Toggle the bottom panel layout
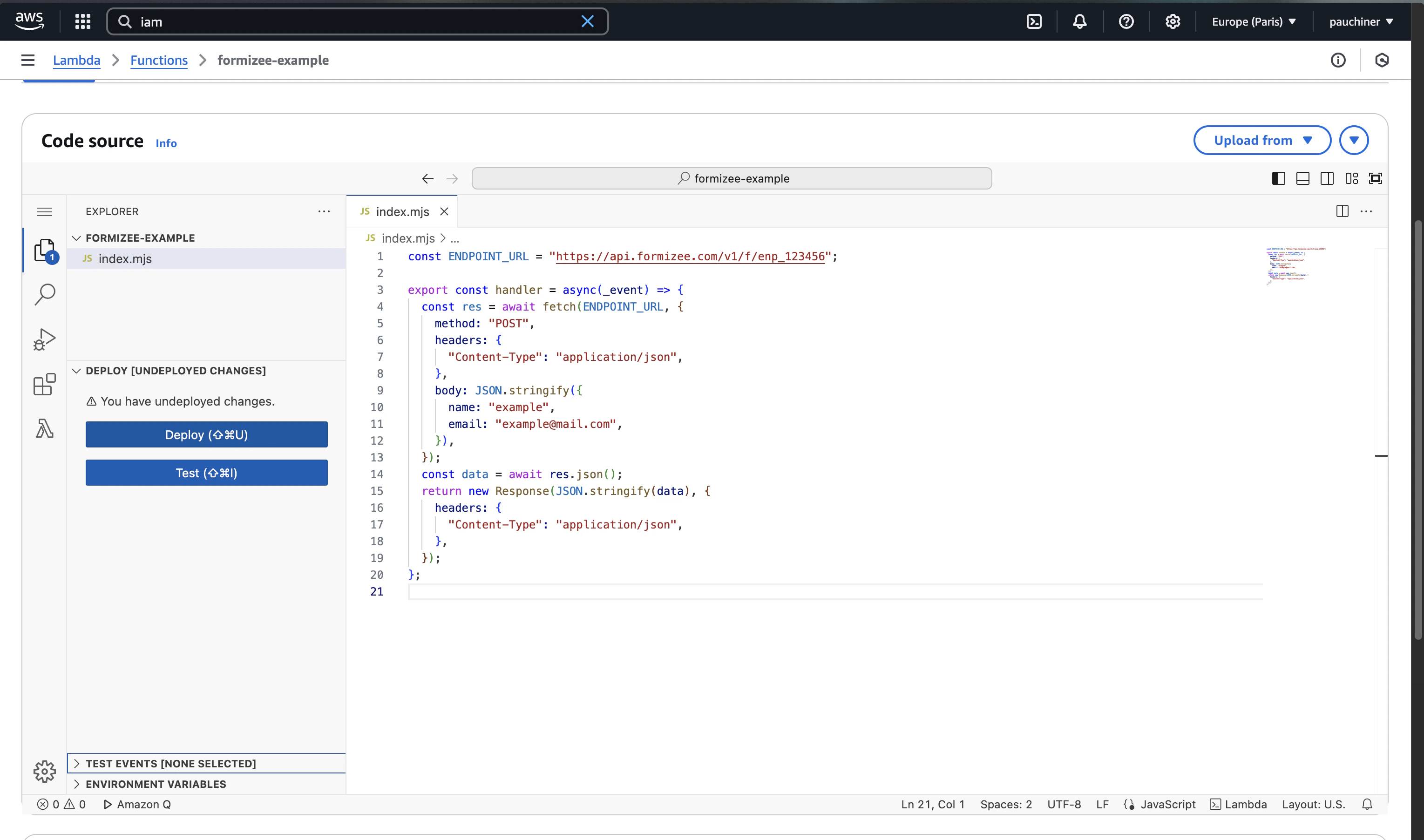Viewport: 1424px width, 840px height. (1303, 179)
